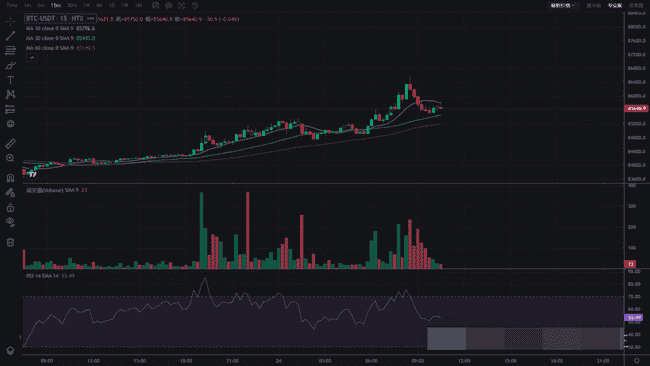This screenshot has height=366, width=650.
Task: Click the RSI value label on axis
Action: point(633,318)
